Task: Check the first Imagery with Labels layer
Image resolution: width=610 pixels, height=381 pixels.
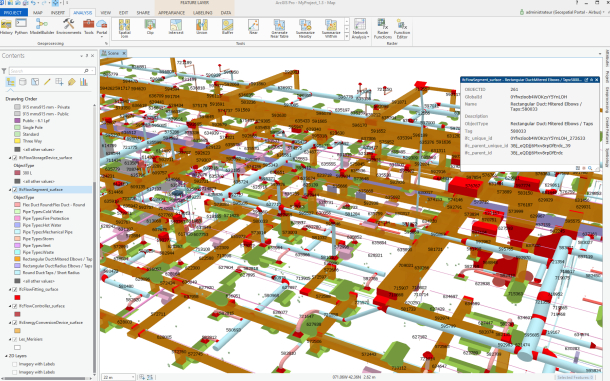Action: coord(15,364)
